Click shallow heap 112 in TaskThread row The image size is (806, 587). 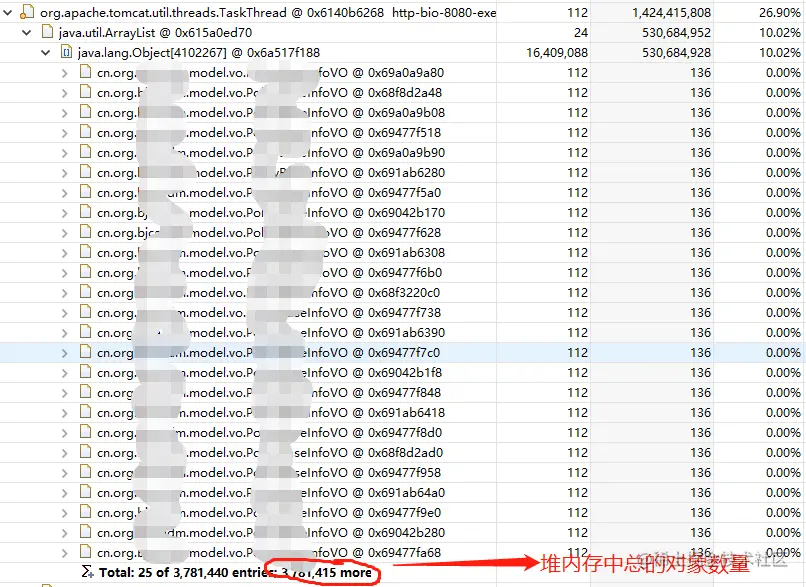577,12
